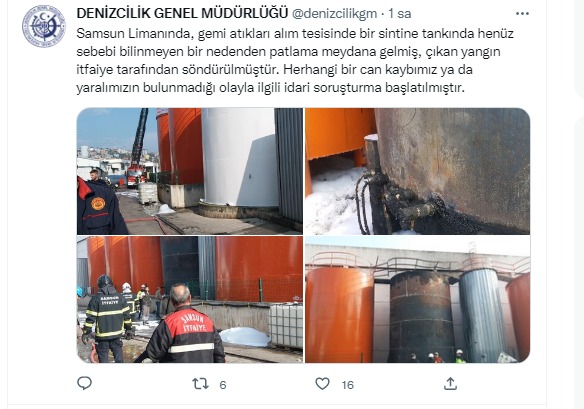Image resolution: width=584 pixels, height=409 pixels.
Task: Open the photo of Samsun İtfaiye firefighters
Action: (x=190, y=299)
